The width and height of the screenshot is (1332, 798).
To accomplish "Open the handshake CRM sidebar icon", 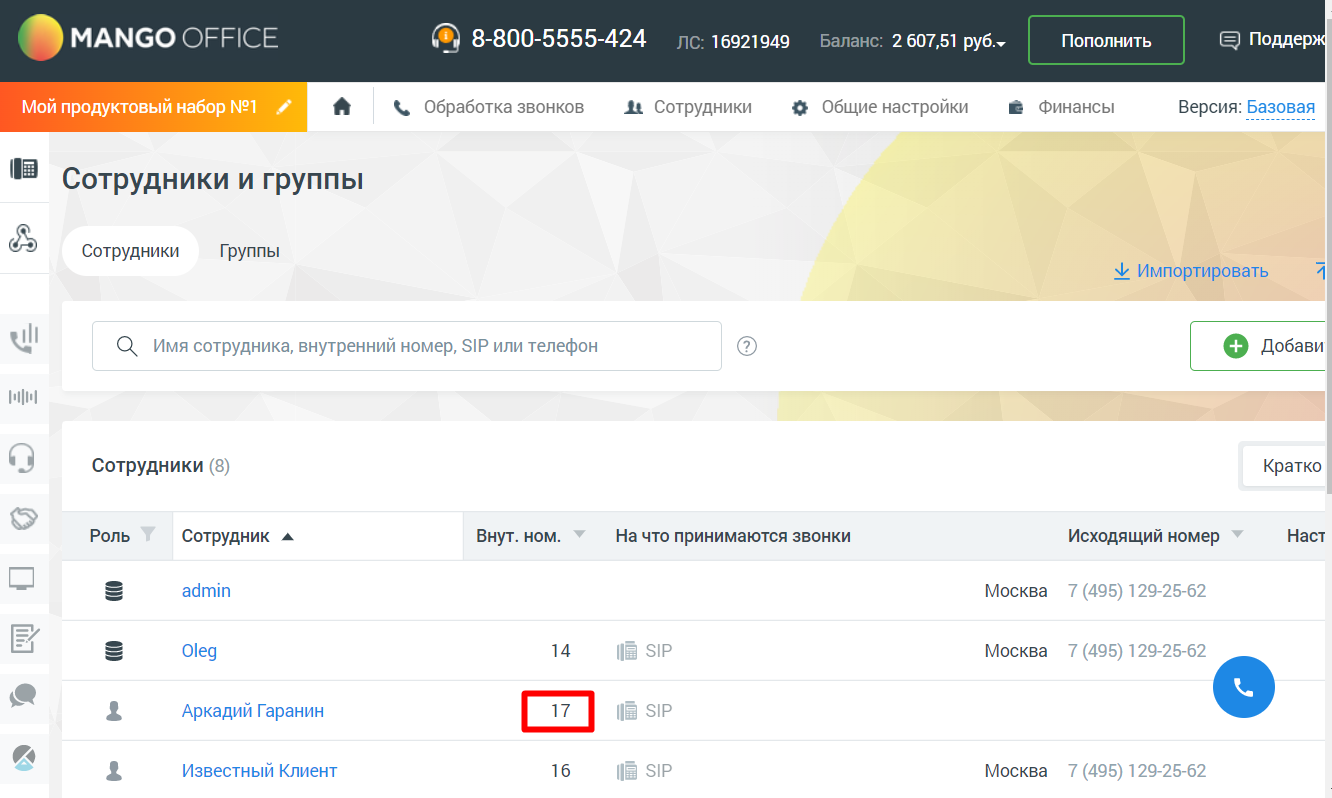I will pyautogui.click(x=23, y=518).
